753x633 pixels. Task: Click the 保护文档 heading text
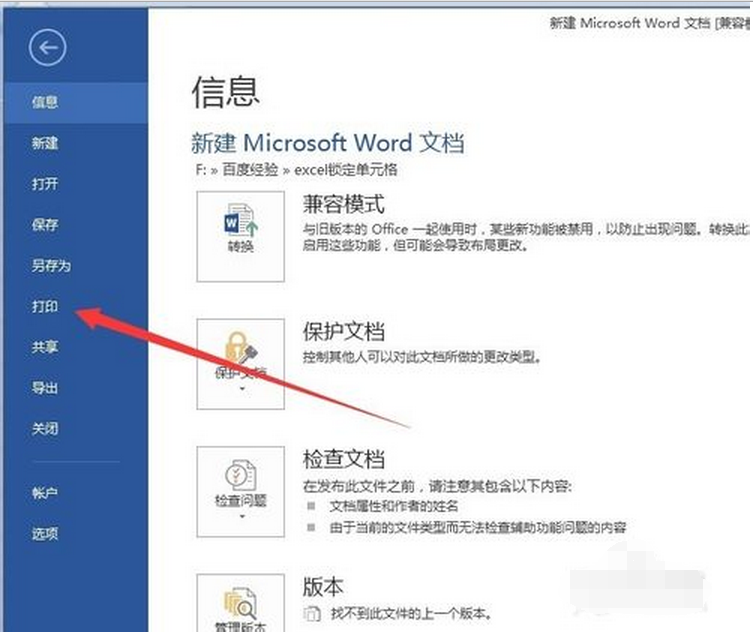point(343,331)
